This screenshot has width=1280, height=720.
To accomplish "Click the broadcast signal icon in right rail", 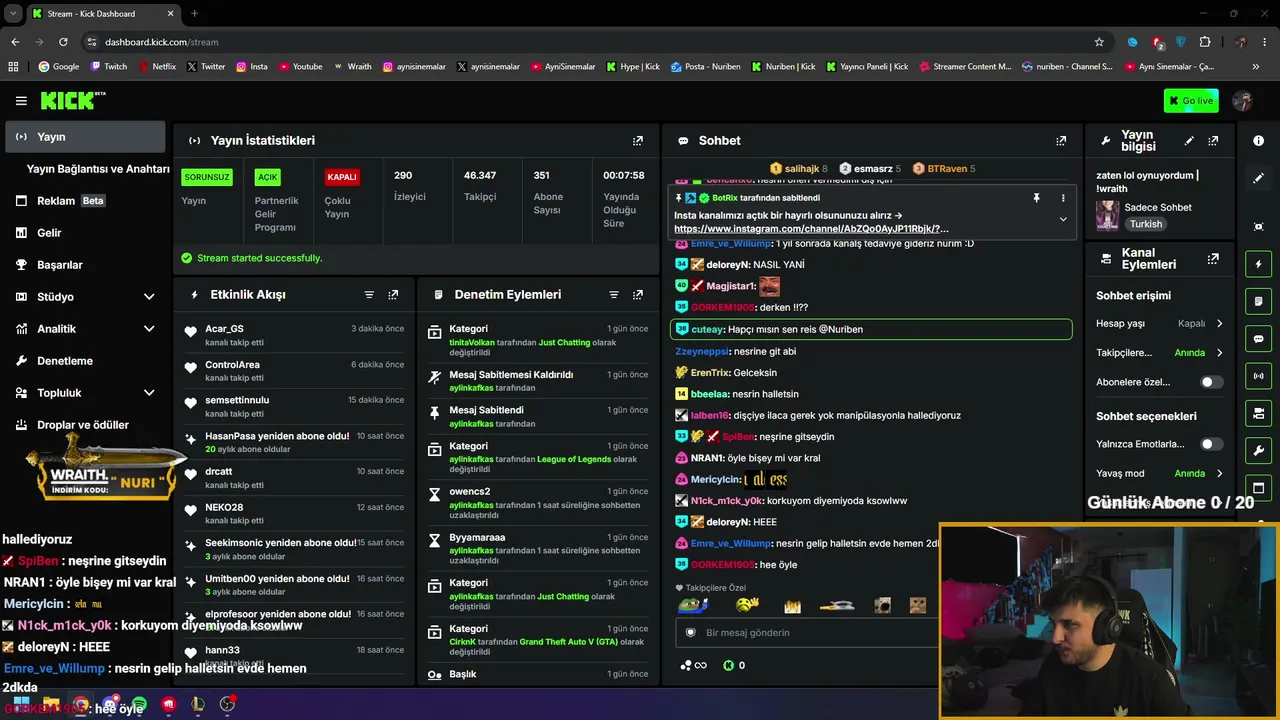I will pos(1259,376).
